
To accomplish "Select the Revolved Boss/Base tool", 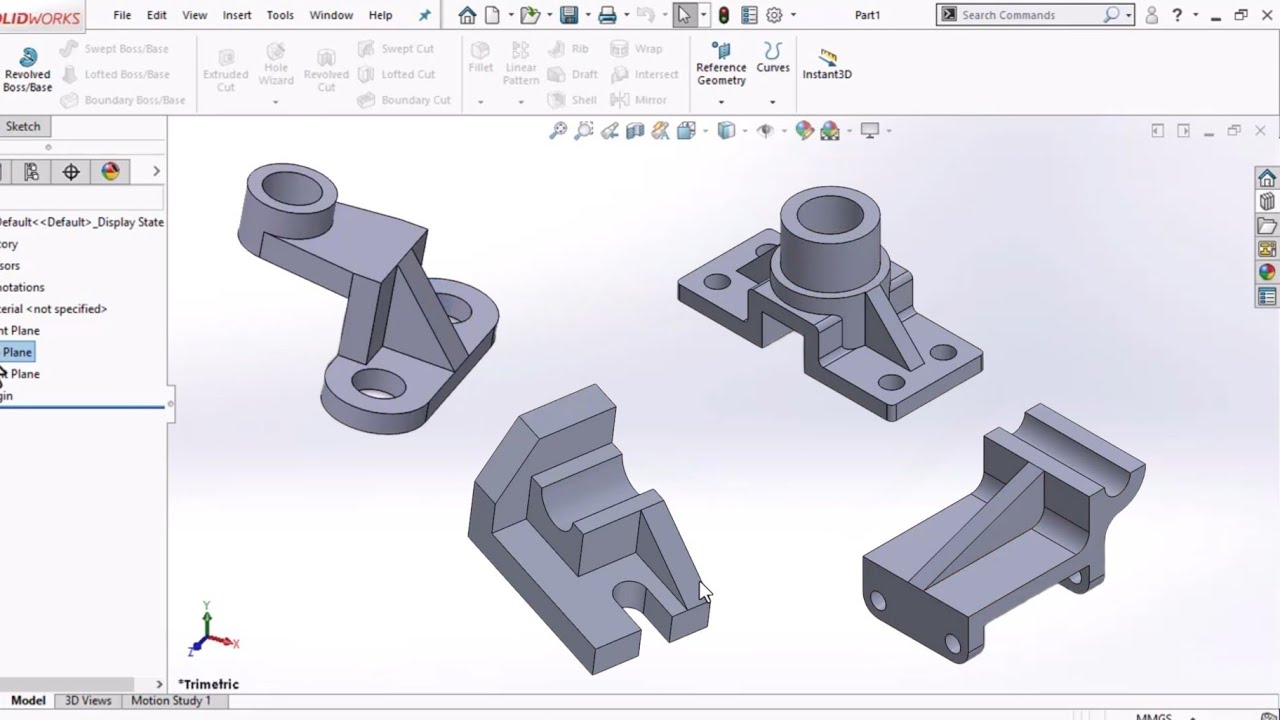I will (x=27, y=70).
